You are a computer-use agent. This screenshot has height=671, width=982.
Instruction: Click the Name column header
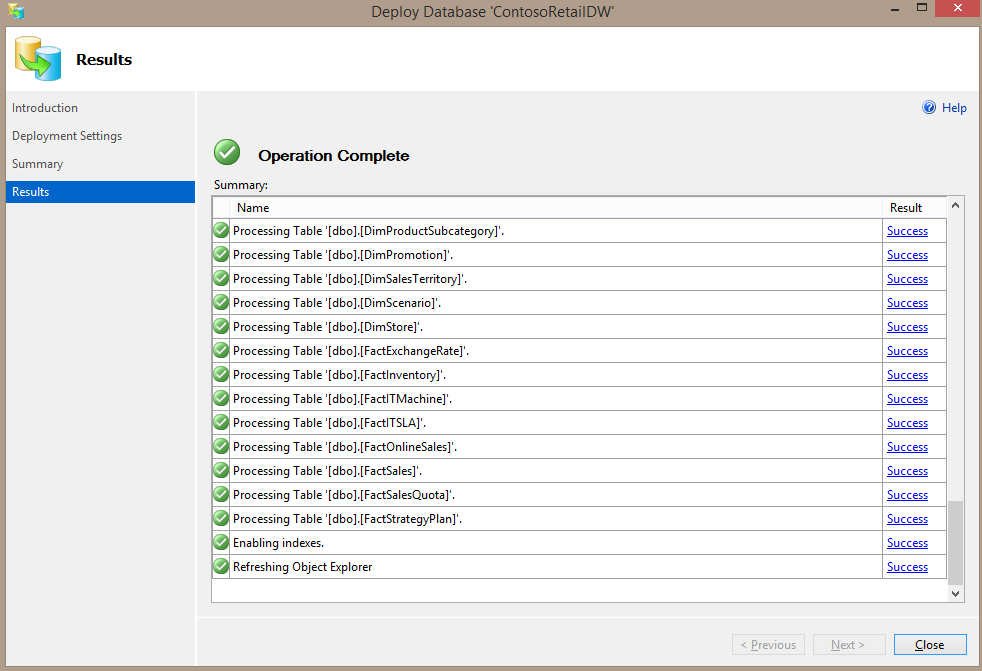[556, 207]
